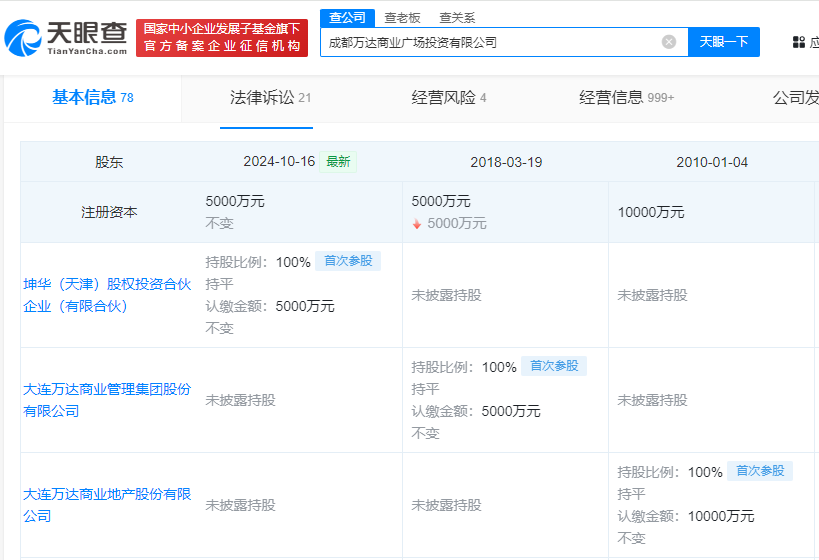819x560 pixels.
Task: Switch to the 查老板 search tab
Action: click(x=402, y=17)
